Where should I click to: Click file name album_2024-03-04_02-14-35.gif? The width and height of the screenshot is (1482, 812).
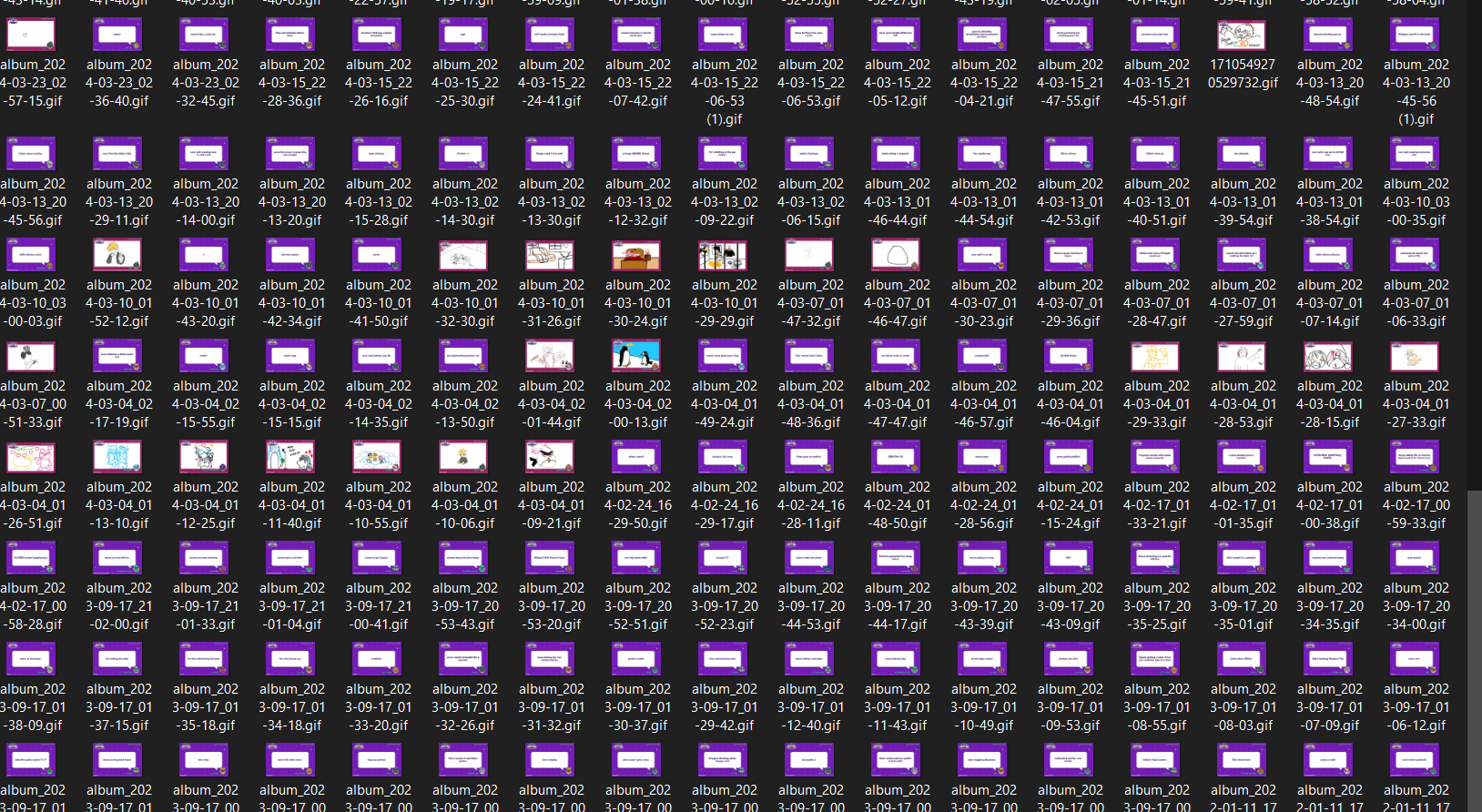379,404
